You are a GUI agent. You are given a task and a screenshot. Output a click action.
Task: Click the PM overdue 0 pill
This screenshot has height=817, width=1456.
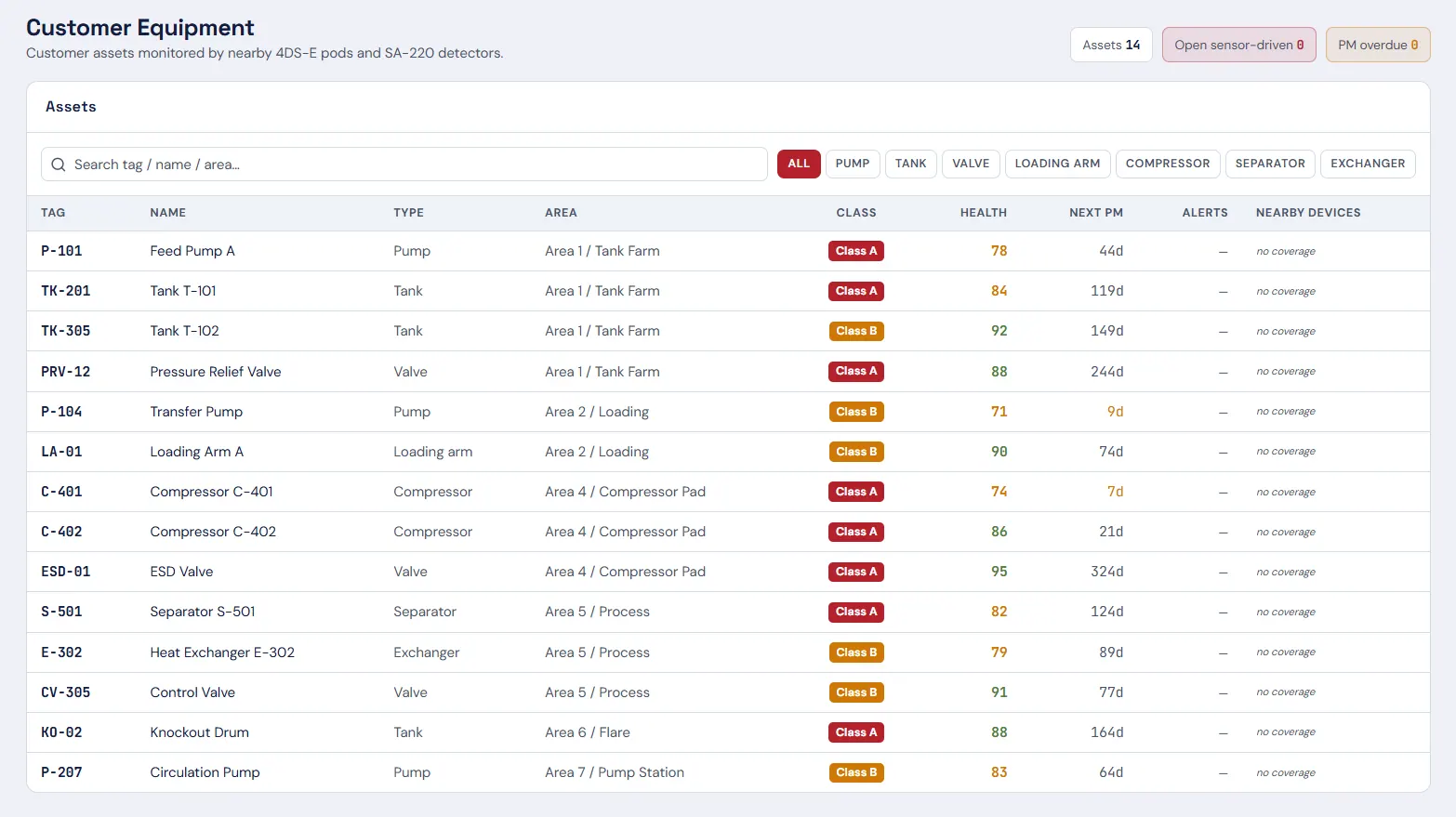(x=1378, y=45)
